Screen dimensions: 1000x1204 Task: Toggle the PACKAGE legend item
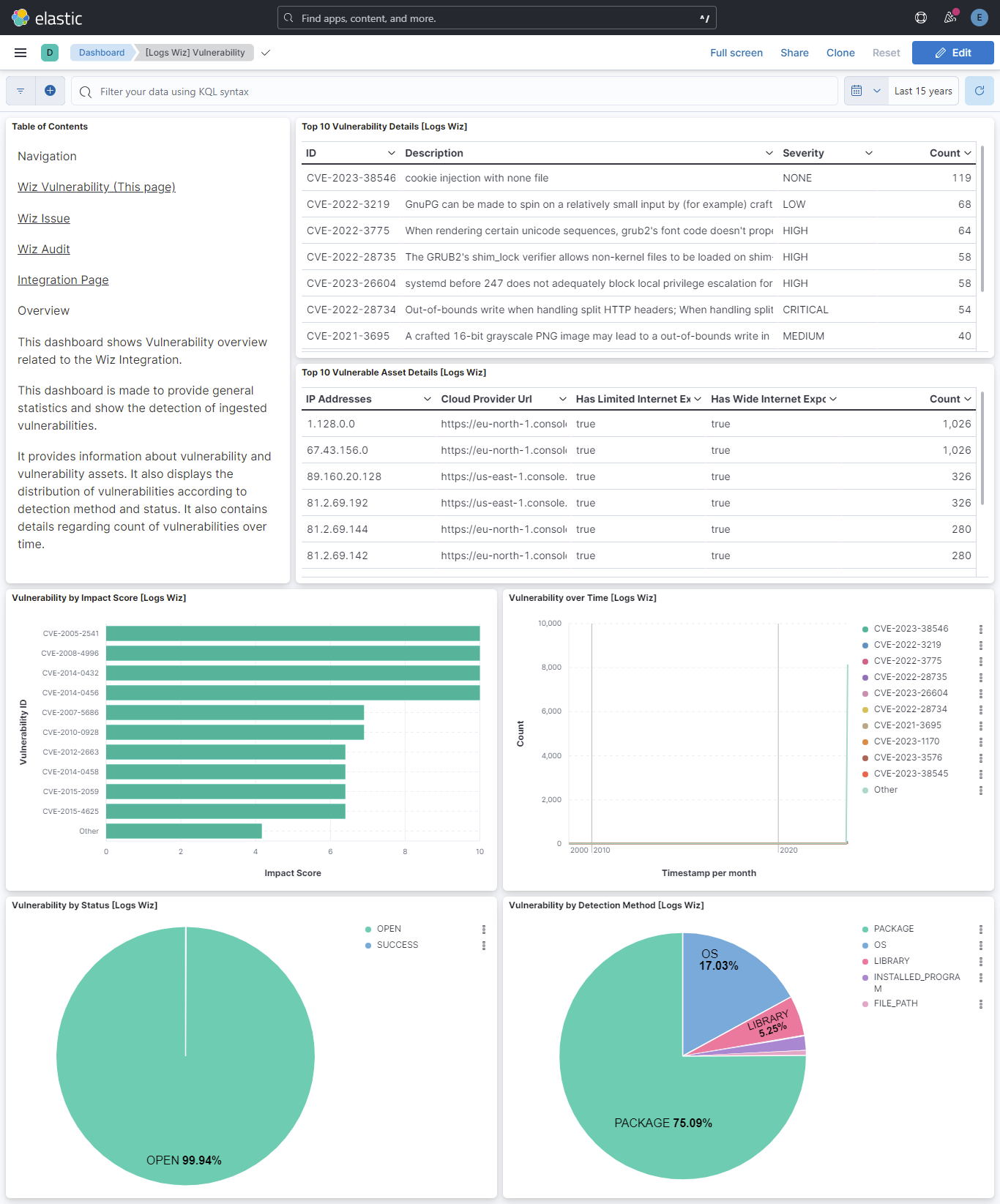point(893,929)
